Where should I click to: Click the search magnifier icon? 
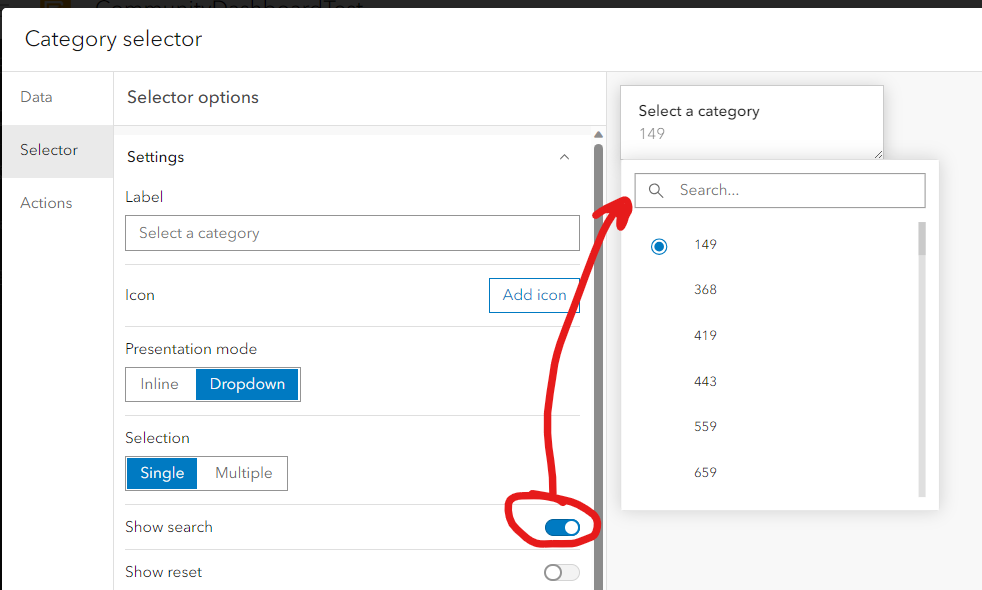click(x=656, y=191)
